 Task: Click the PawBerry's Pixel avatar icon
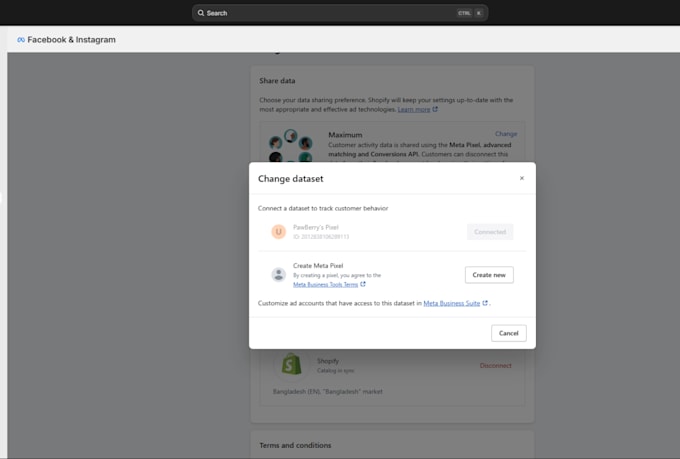278,232
